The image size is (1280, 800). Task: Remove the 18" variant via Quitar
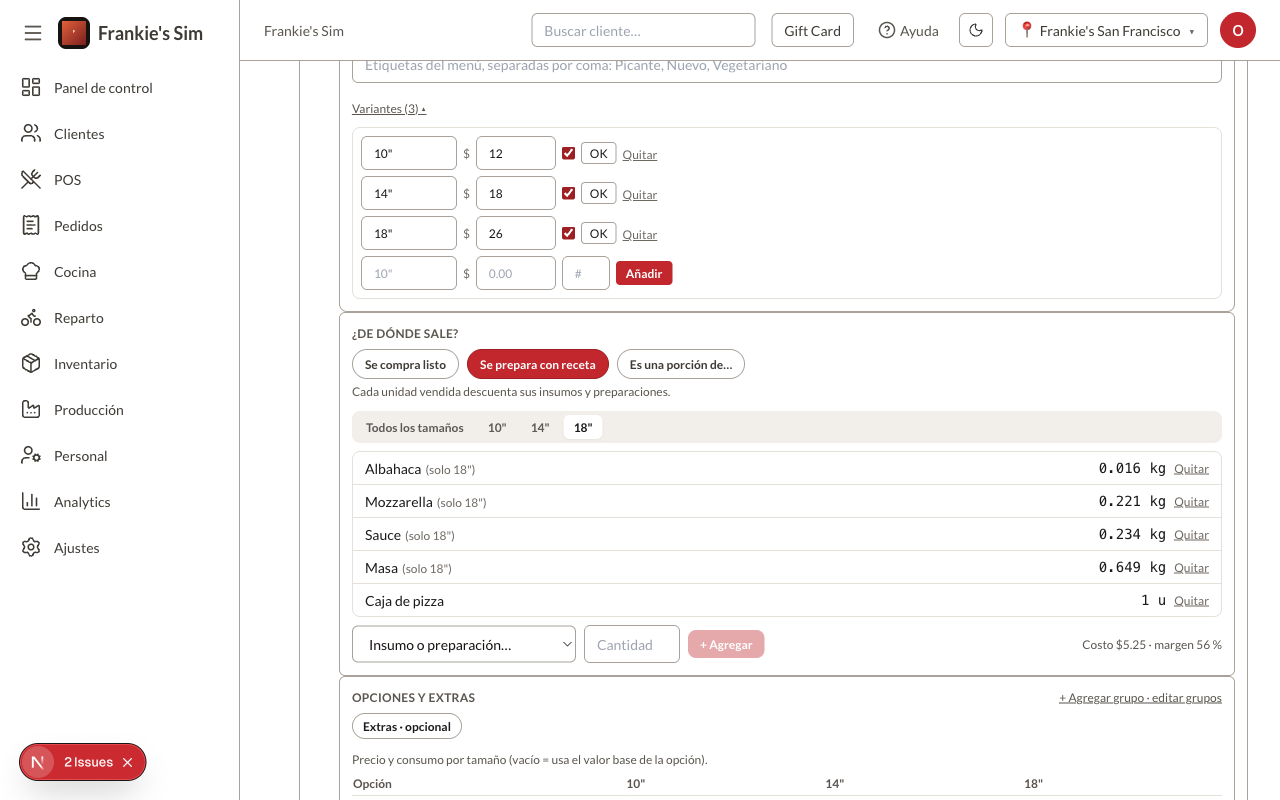640,235
